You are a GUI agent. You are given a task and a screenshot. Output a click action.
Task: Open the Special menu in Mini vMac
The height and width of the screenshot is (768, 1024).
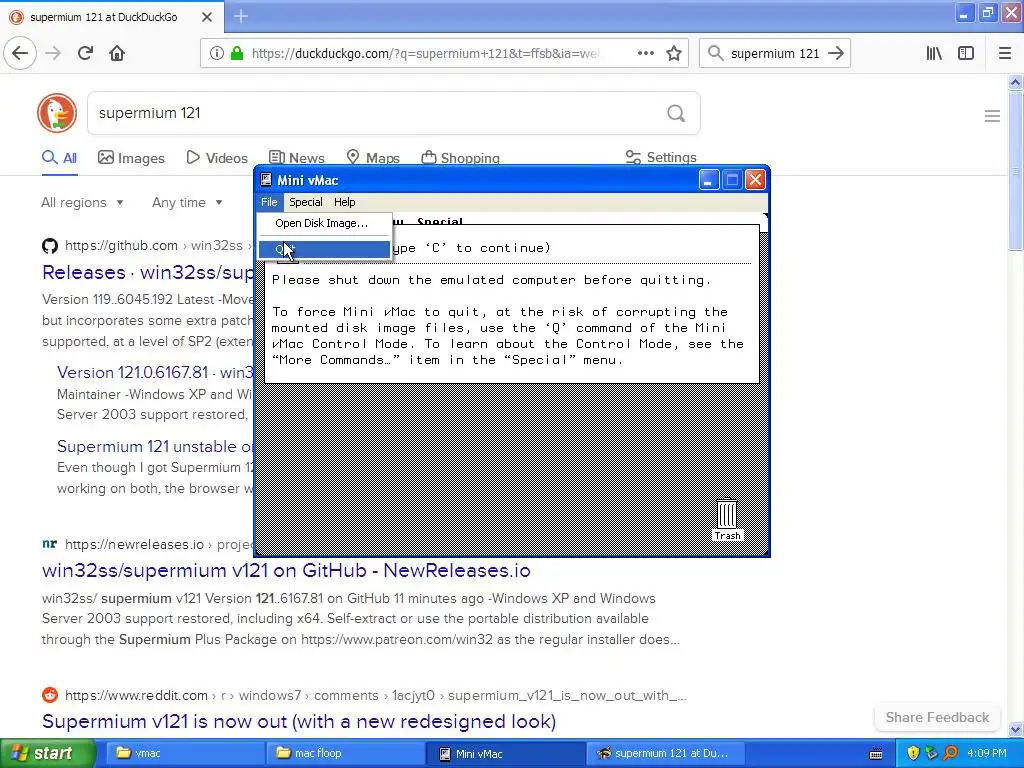[x=306, y=202]
